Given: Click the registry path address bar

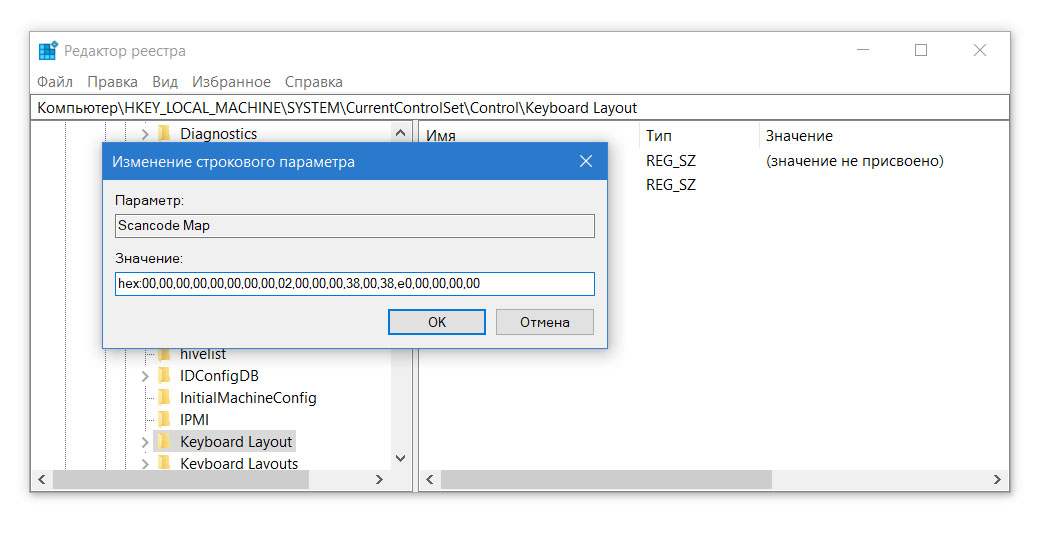Looking at the screenshot, I should (520, 108).
